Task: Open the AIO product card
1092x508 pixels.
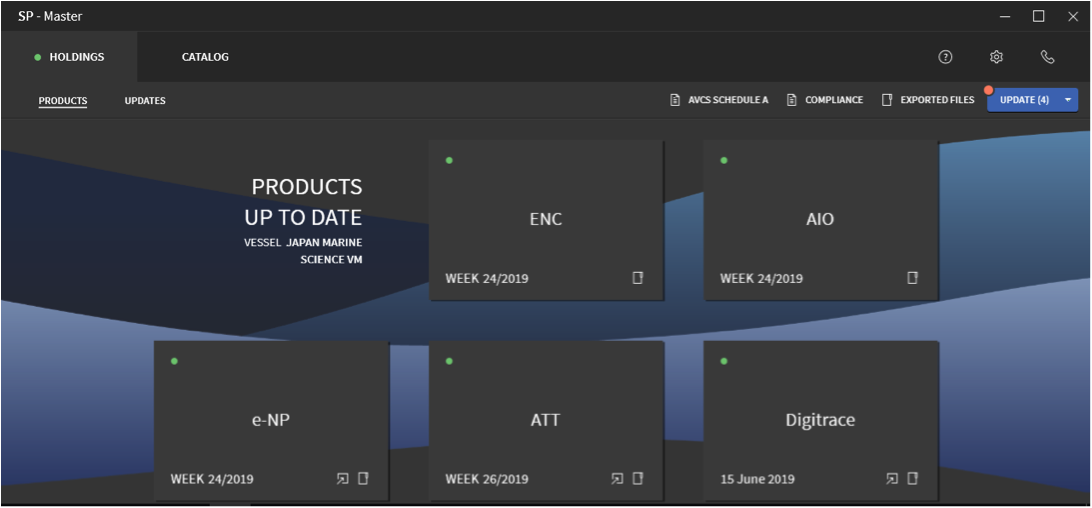Action: [x=820, y=220]
